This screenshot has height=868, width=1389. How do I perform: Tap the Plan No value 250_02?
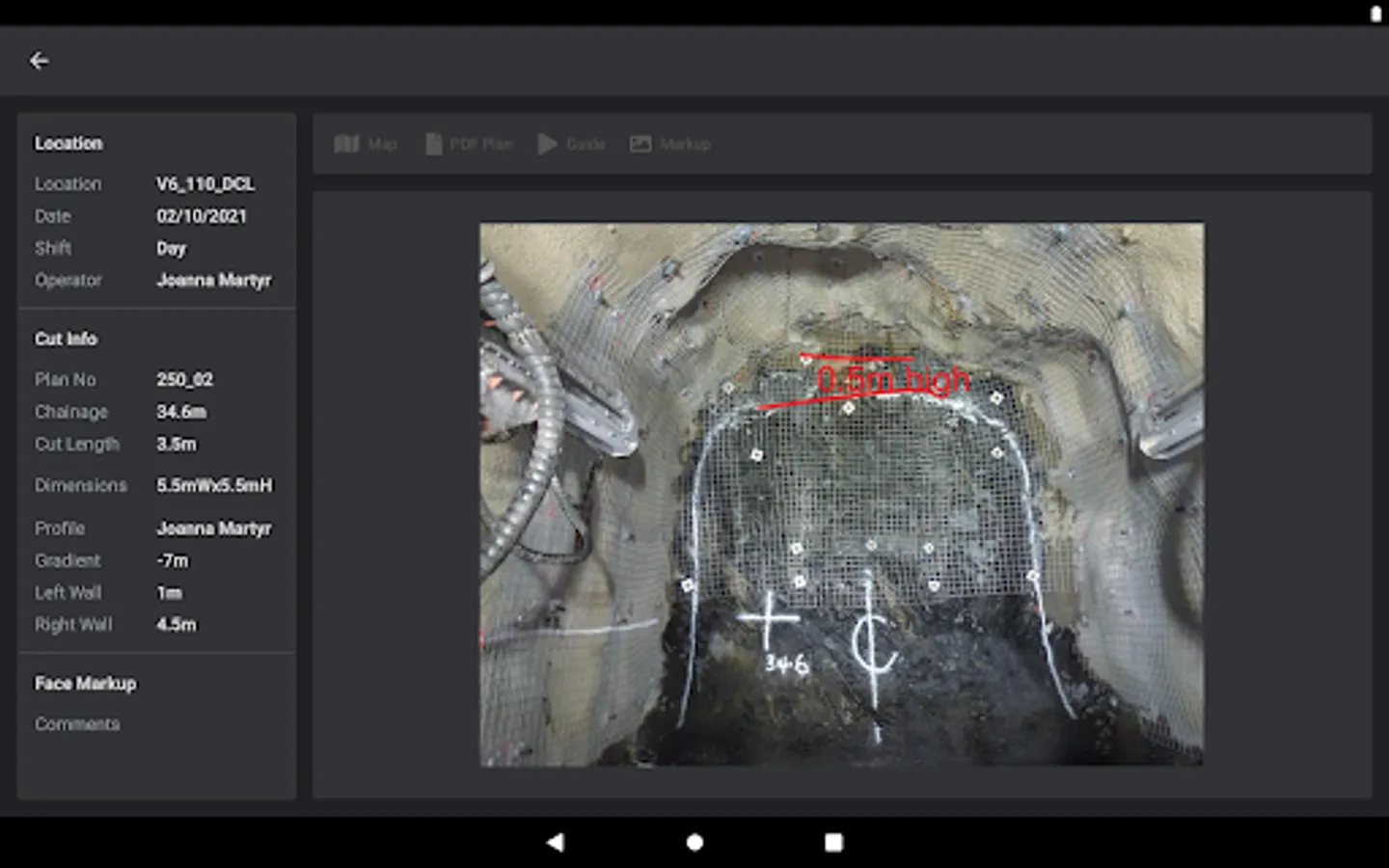185,379
